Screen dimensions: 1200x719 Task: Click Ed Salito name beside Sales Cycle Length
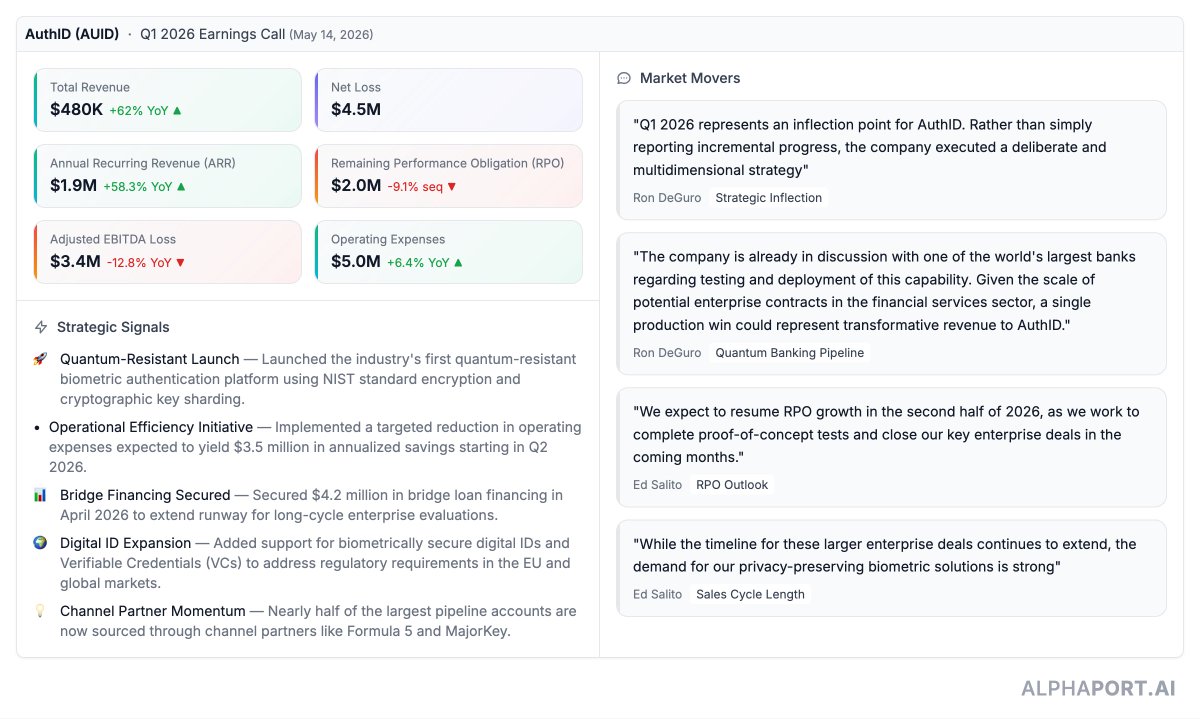(658, 594)
